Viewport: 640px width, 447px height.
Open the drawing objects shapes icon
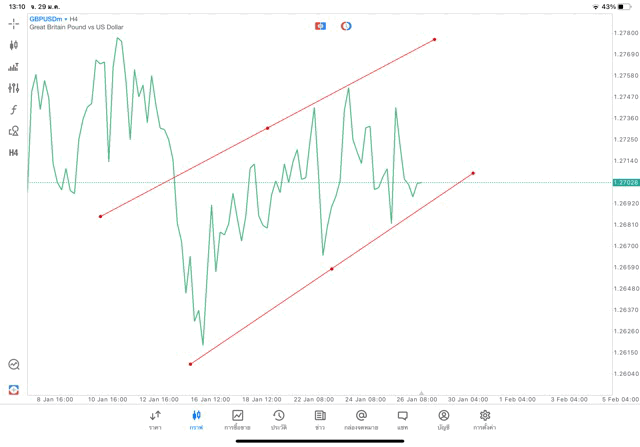pos(14,130)
